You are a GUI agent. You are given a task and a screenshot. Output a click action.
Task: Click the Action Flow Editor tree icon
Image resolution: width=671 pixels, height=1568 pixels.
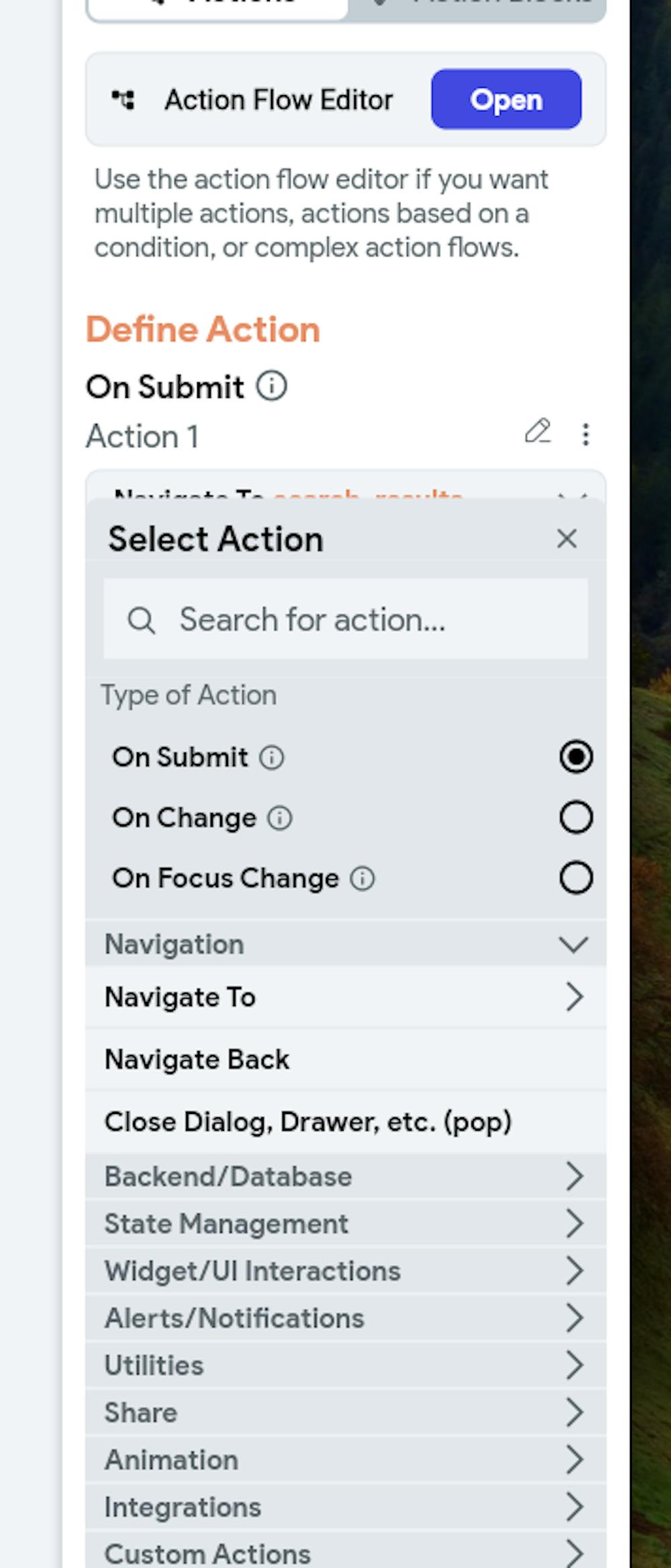(x=123, y=100)
